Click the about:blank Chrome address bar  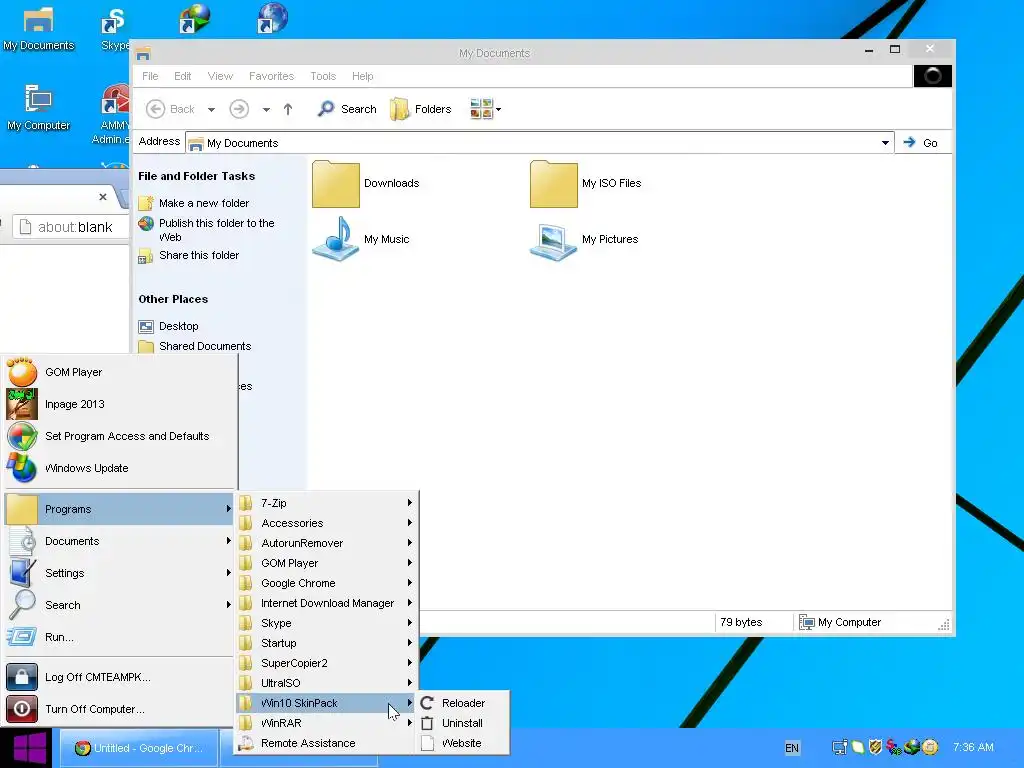pyautogui.click(x=71, y=227)
